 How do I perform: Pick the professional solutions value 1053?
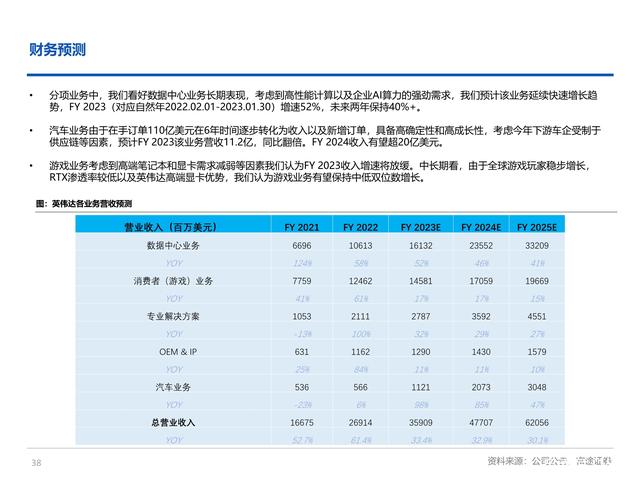(x=302, y=317)
